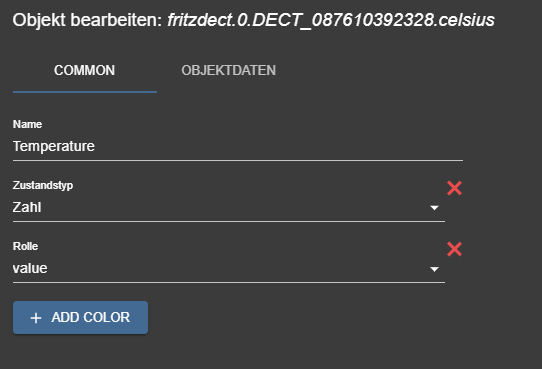Screen dimensions: 542x369
Task: Click the Rolle field label
Action: [25, 246]
